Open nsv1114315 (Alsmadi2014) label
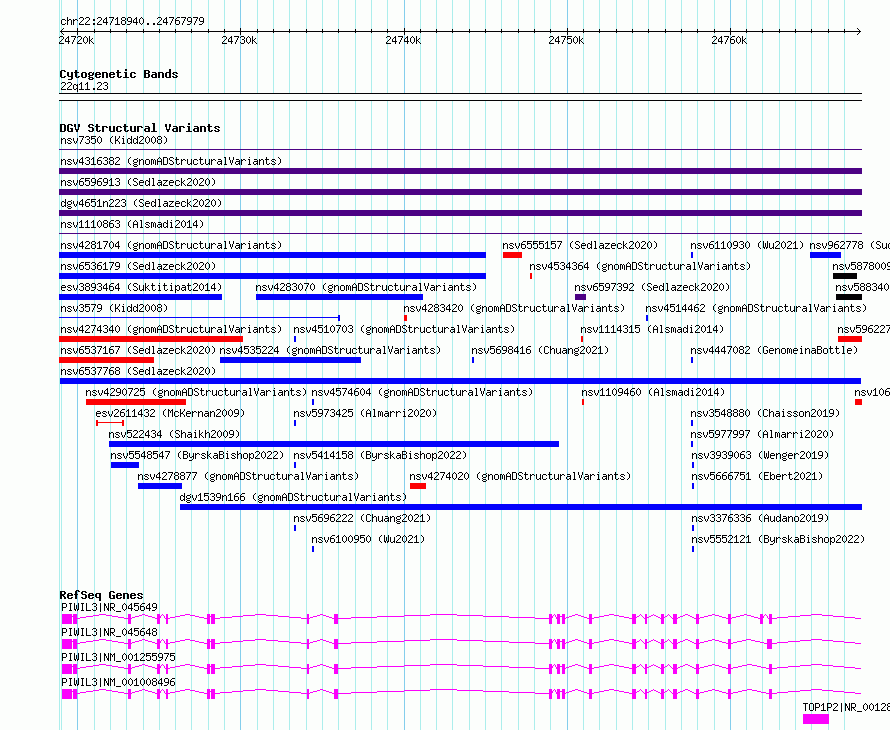Screen dimensions: 890x730 tap(652, 329)
